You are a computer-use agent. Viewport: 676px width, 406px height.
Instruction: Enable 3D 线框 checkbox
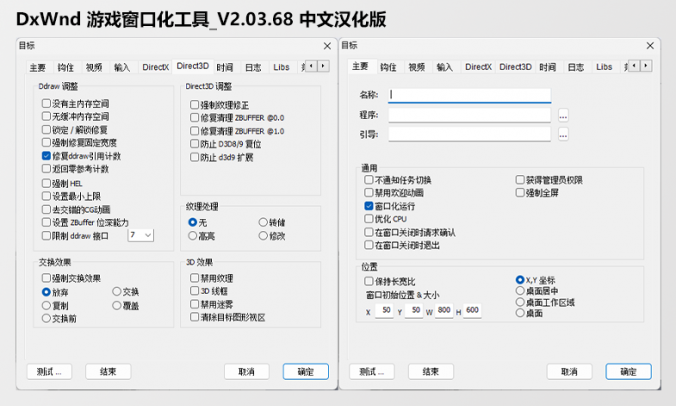coord(194,291)
